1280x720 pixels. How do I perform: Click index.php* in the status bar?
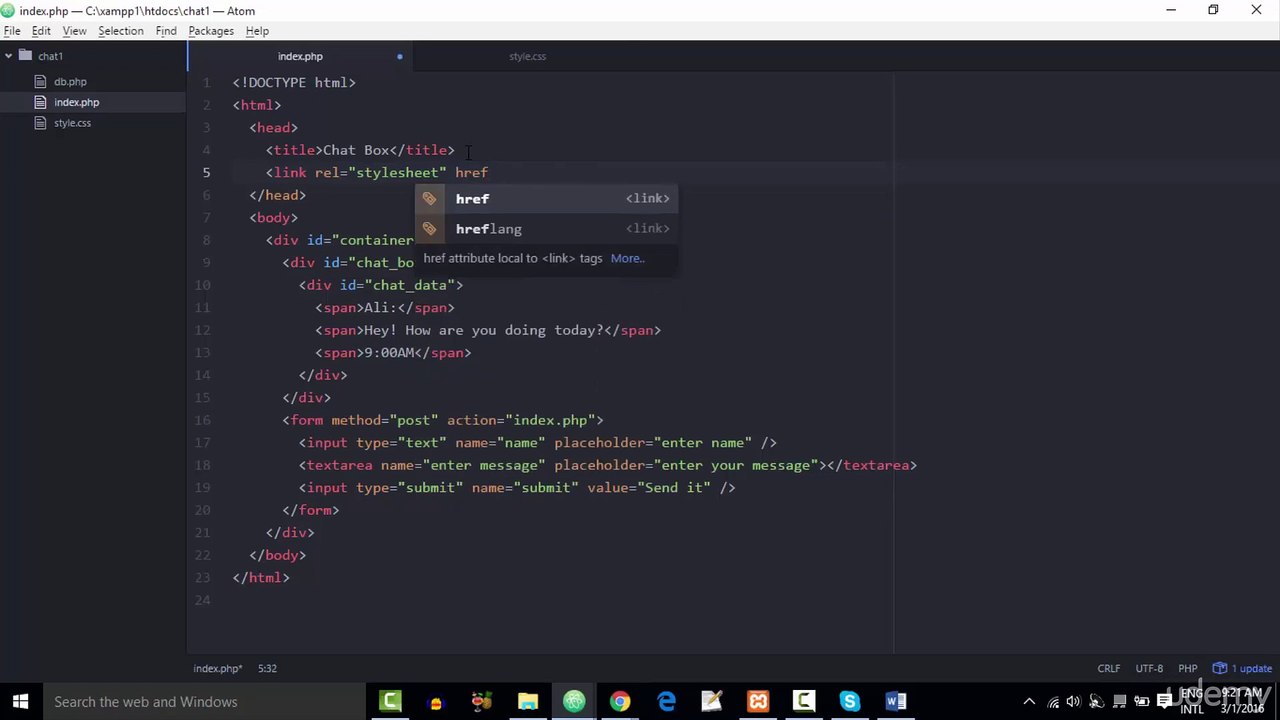(x=217, y=668)
